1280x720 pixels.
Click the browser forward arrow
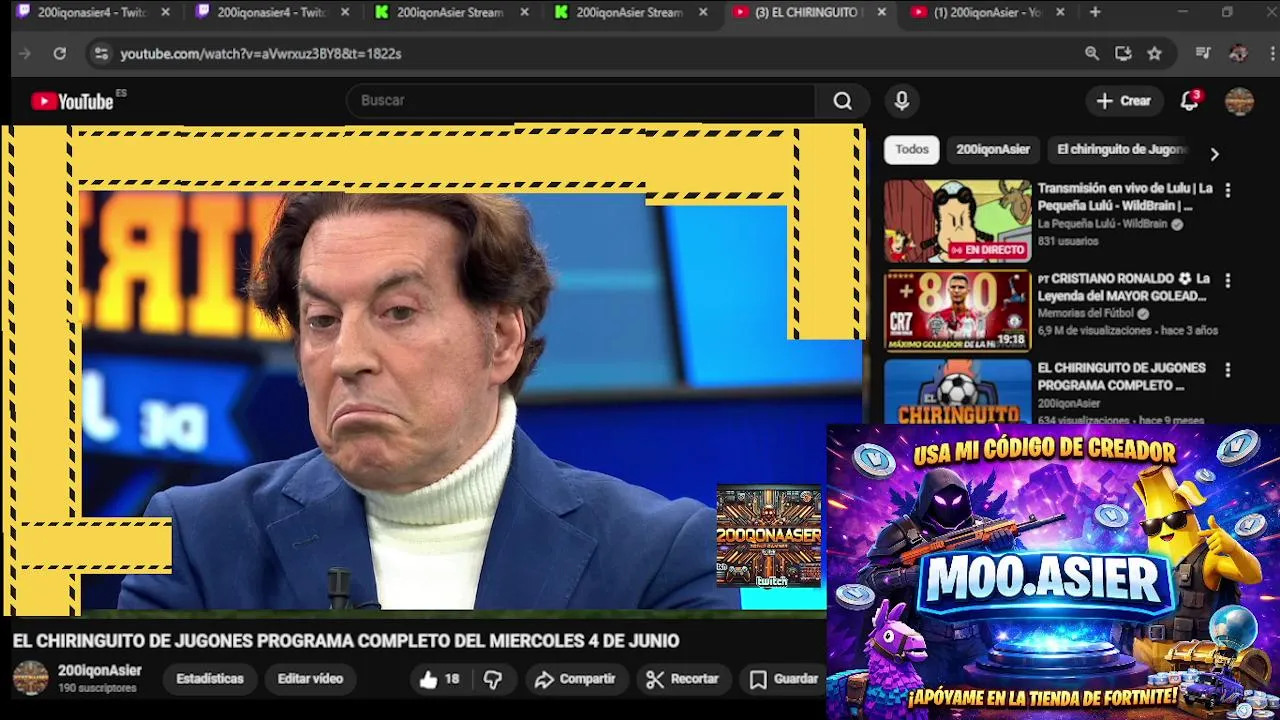pyautogui.click(x=25, y=54)
